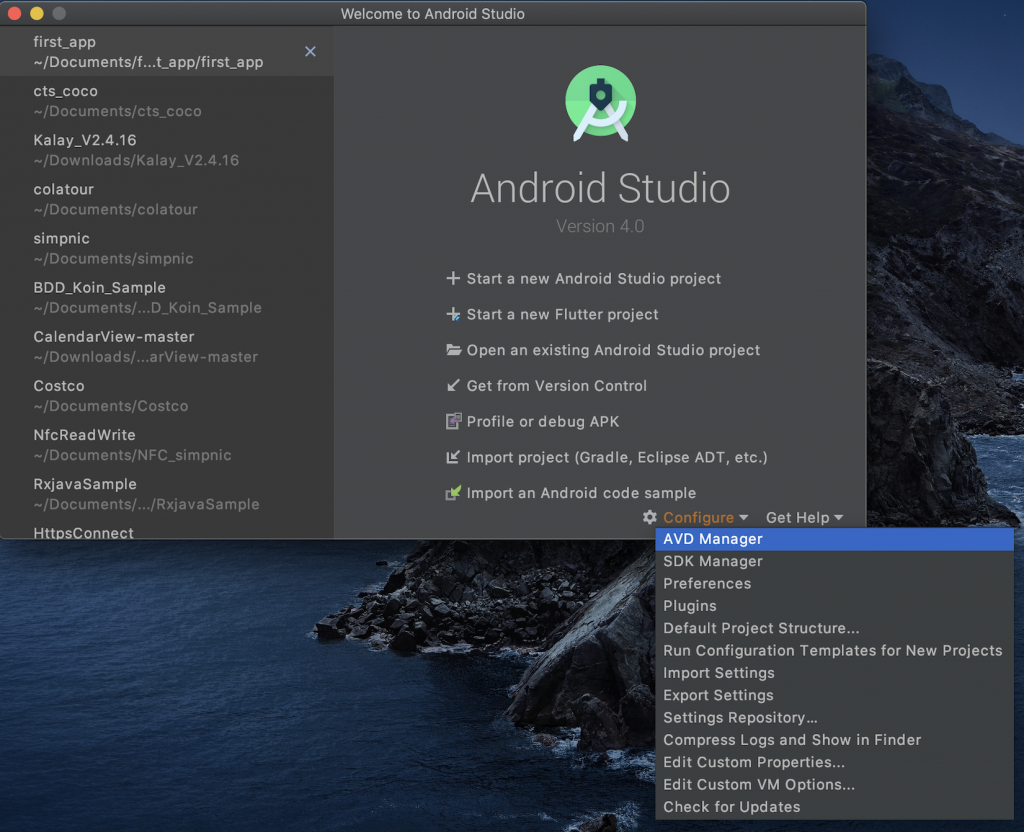This screenshot has height=832, width=1024.
Task: Choose Run Configuration Templates for New Projects
Action: click(834, 650)
